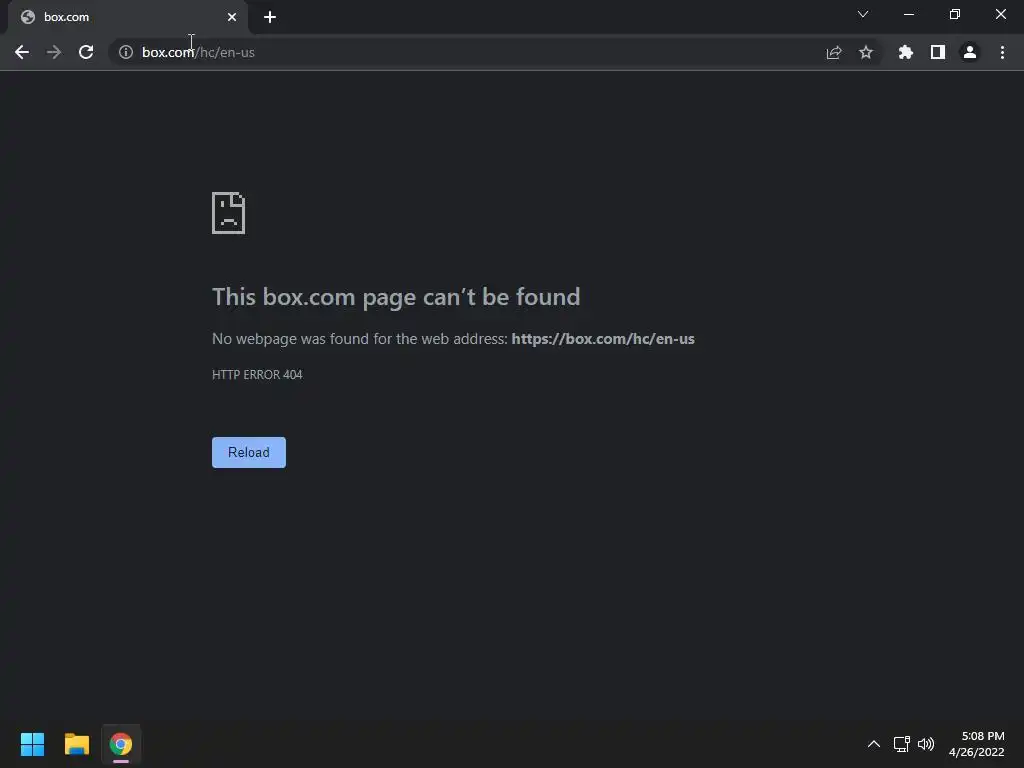
Task: Click the blue Reload button
Action: point(249,452)
